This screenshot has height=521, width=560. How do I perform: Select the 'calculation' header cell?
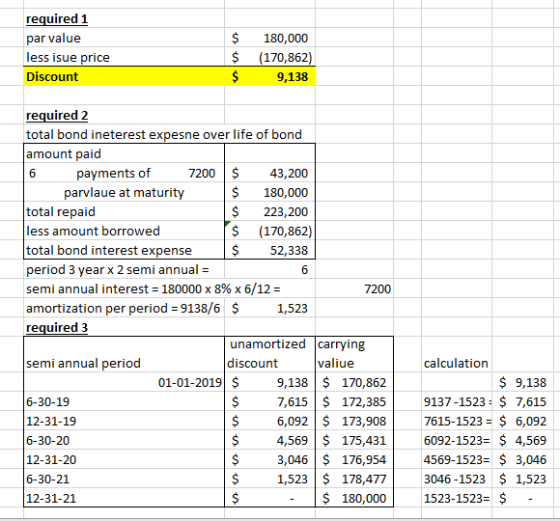(456, 363)
